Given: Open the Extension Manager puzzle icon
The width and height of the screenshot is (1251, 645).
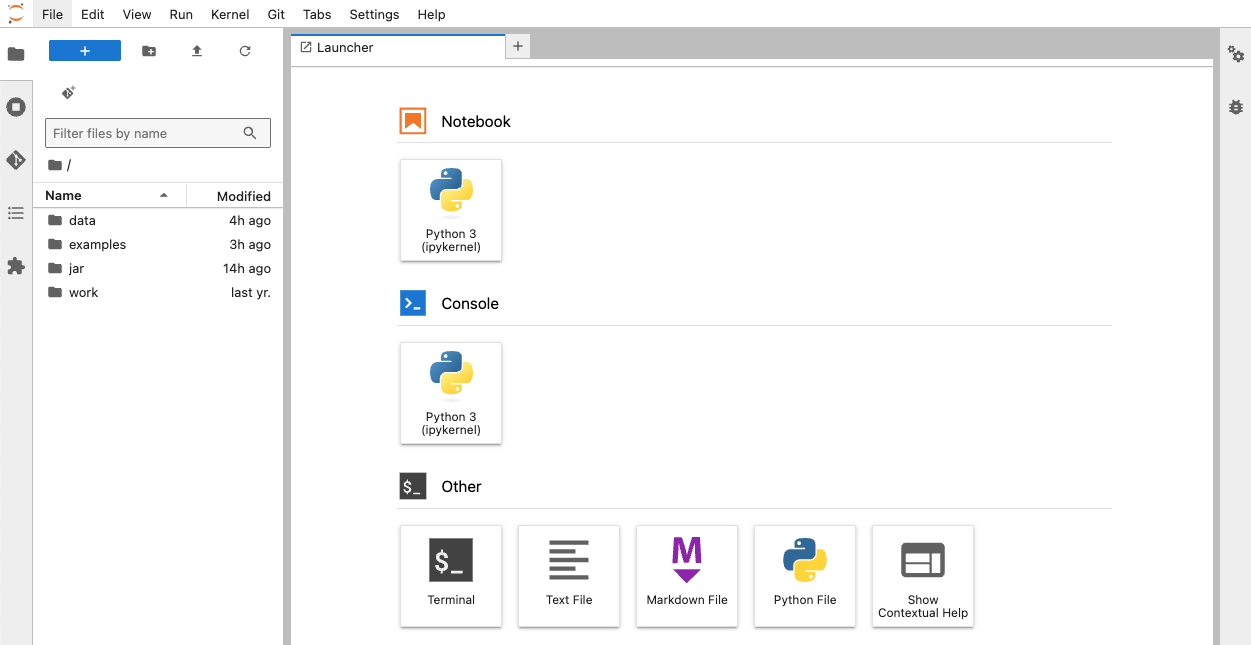Looking at the screenshot, I should pyautogui.click(x=16, y=266).
